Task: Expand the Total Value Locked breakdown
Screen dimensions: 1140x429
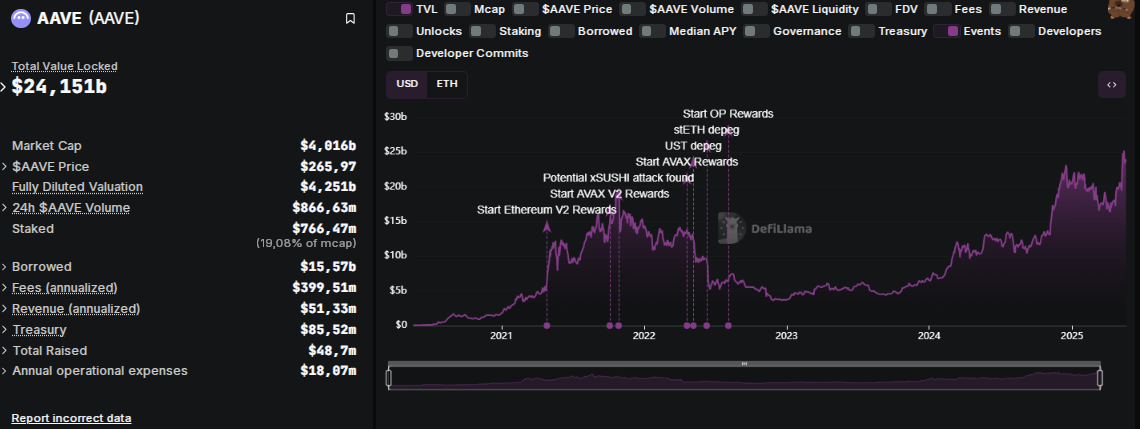Action: 3,87
